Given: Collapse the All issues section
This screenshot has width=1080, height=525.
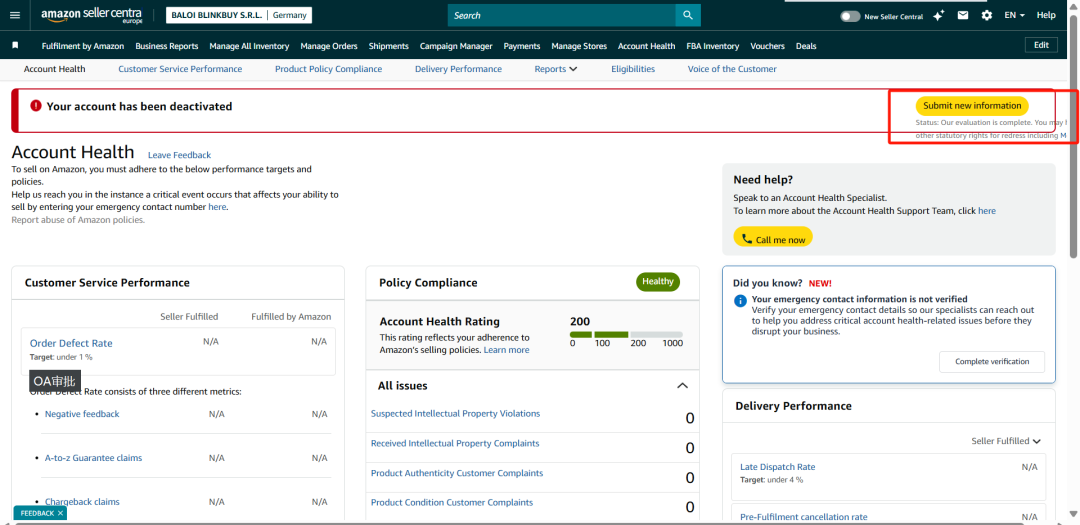Looking at the screenshot, I should tap(682, 386).
